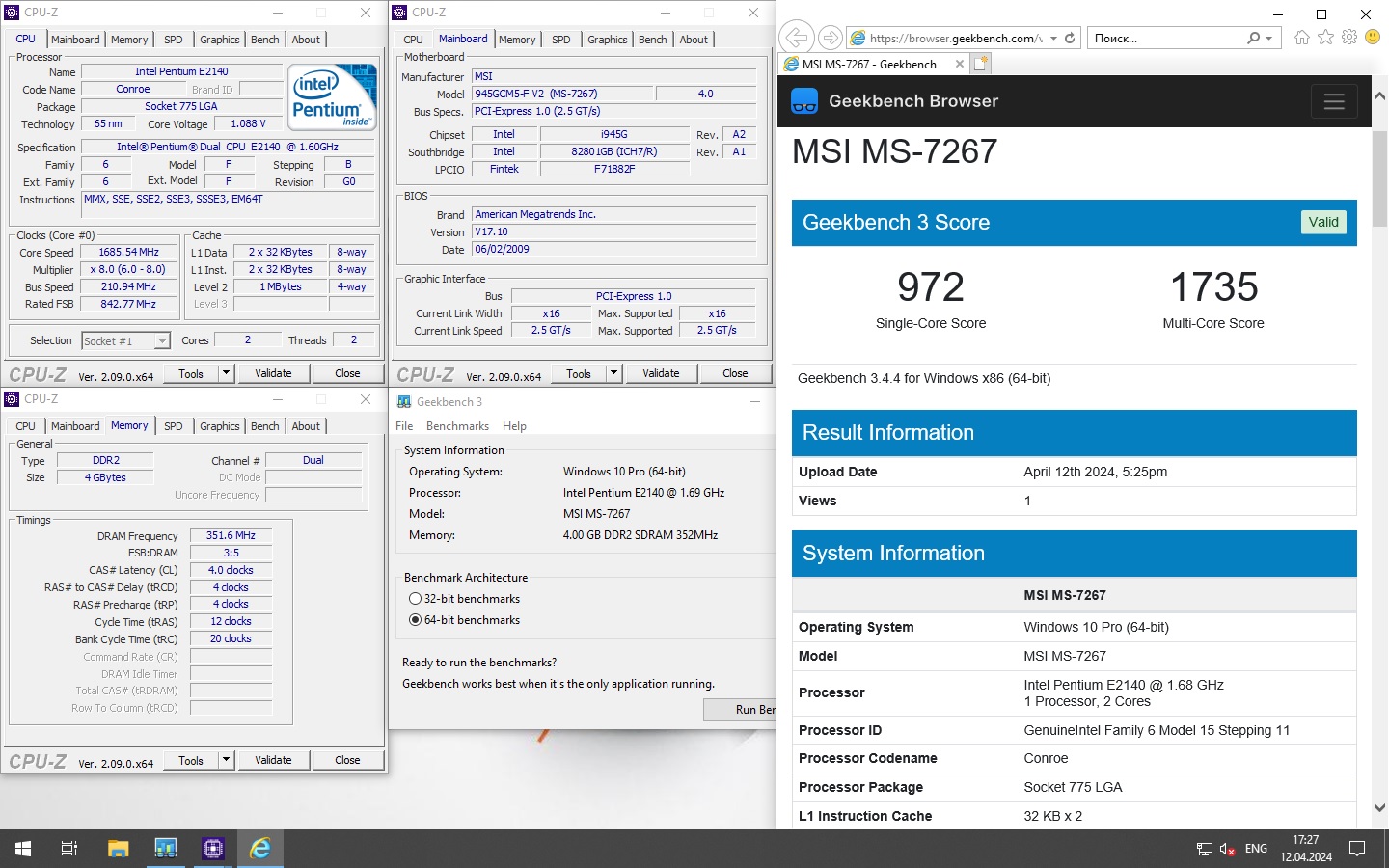Click the Core Speed value 1685.54 MHz

(128, 253)
